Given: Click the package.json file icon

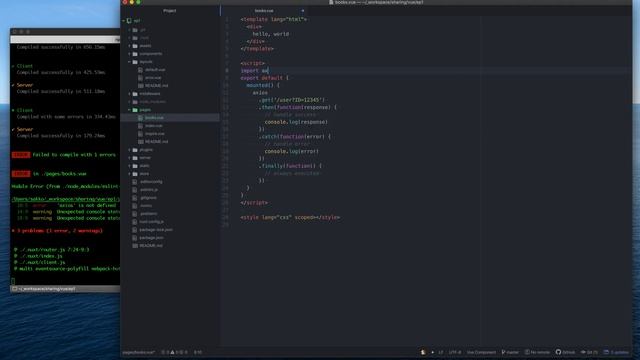Looking at the screenshot, I should pyautogui.click(x=135, y=238).
